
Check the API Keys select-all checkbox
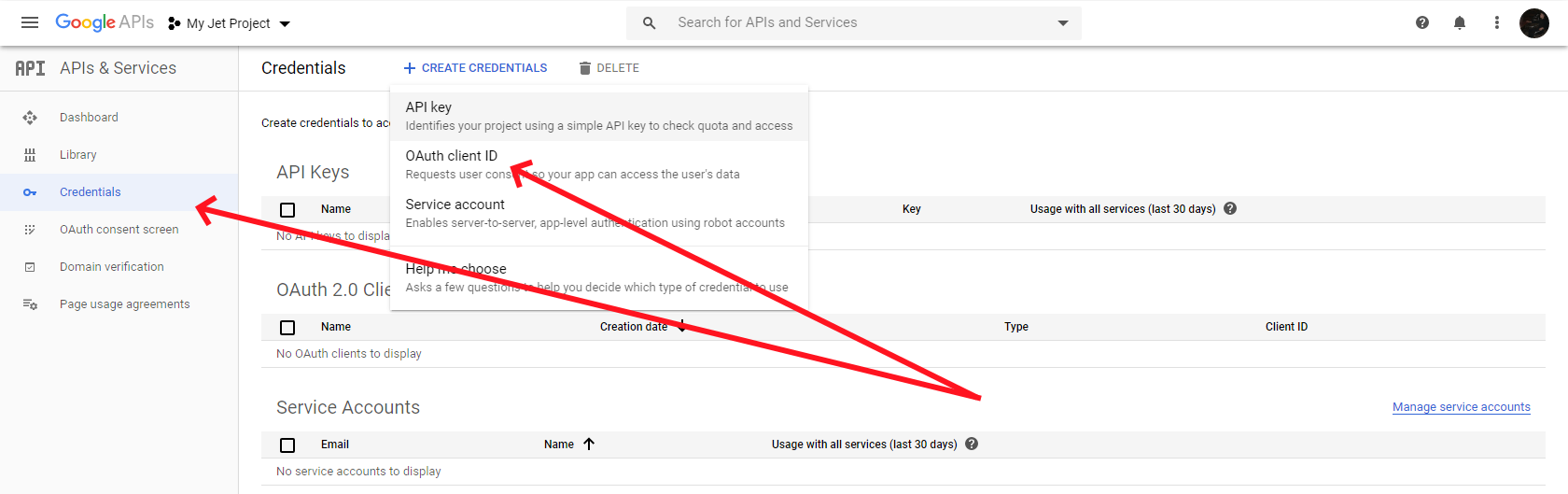pyautogui.click(x=287, y=210)
